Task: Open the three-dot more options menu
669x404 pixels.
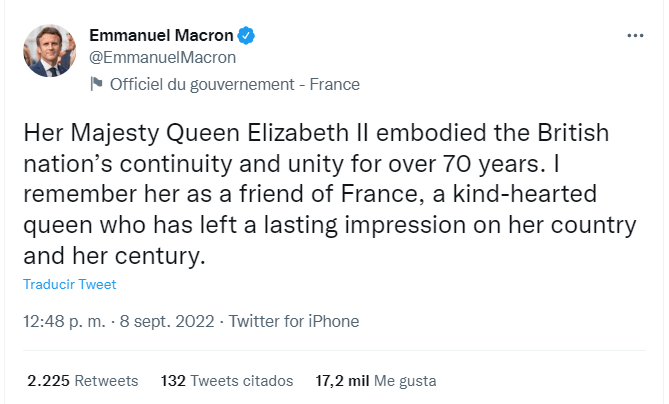Action: [x=635, y=35]
